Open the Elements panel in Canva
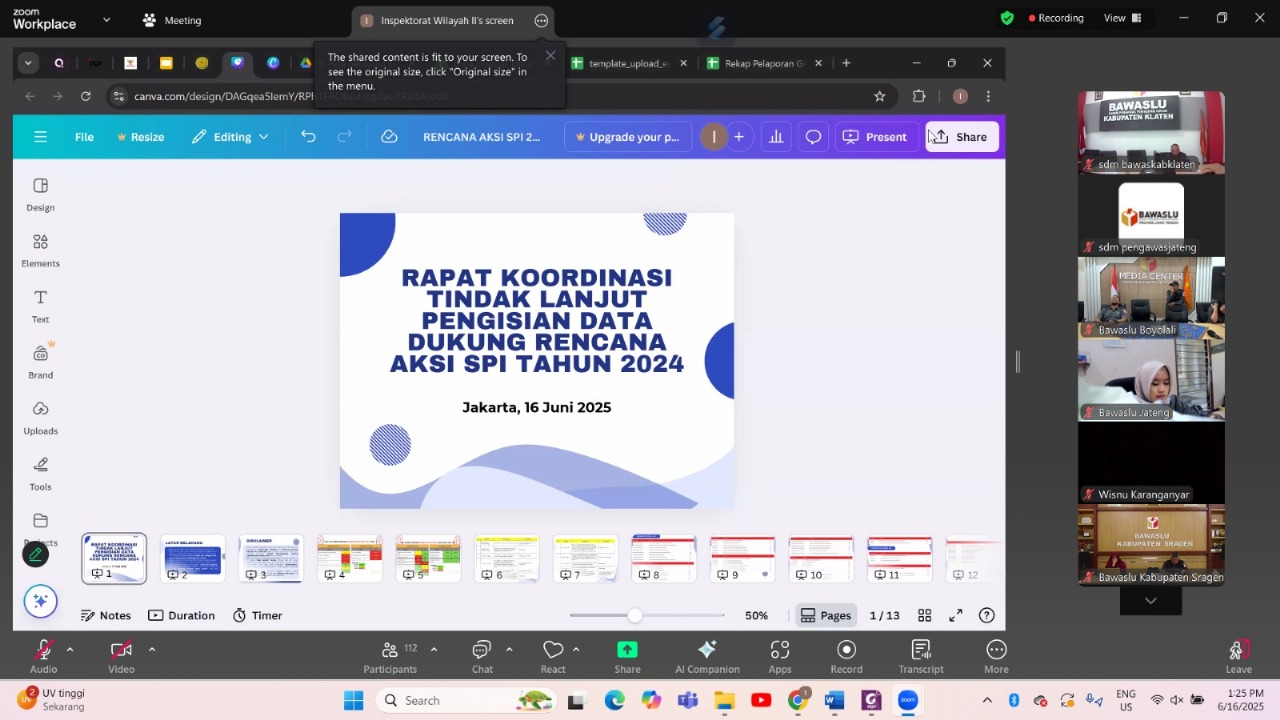Viewport: 1280px width, 720px height. point(40,250)
